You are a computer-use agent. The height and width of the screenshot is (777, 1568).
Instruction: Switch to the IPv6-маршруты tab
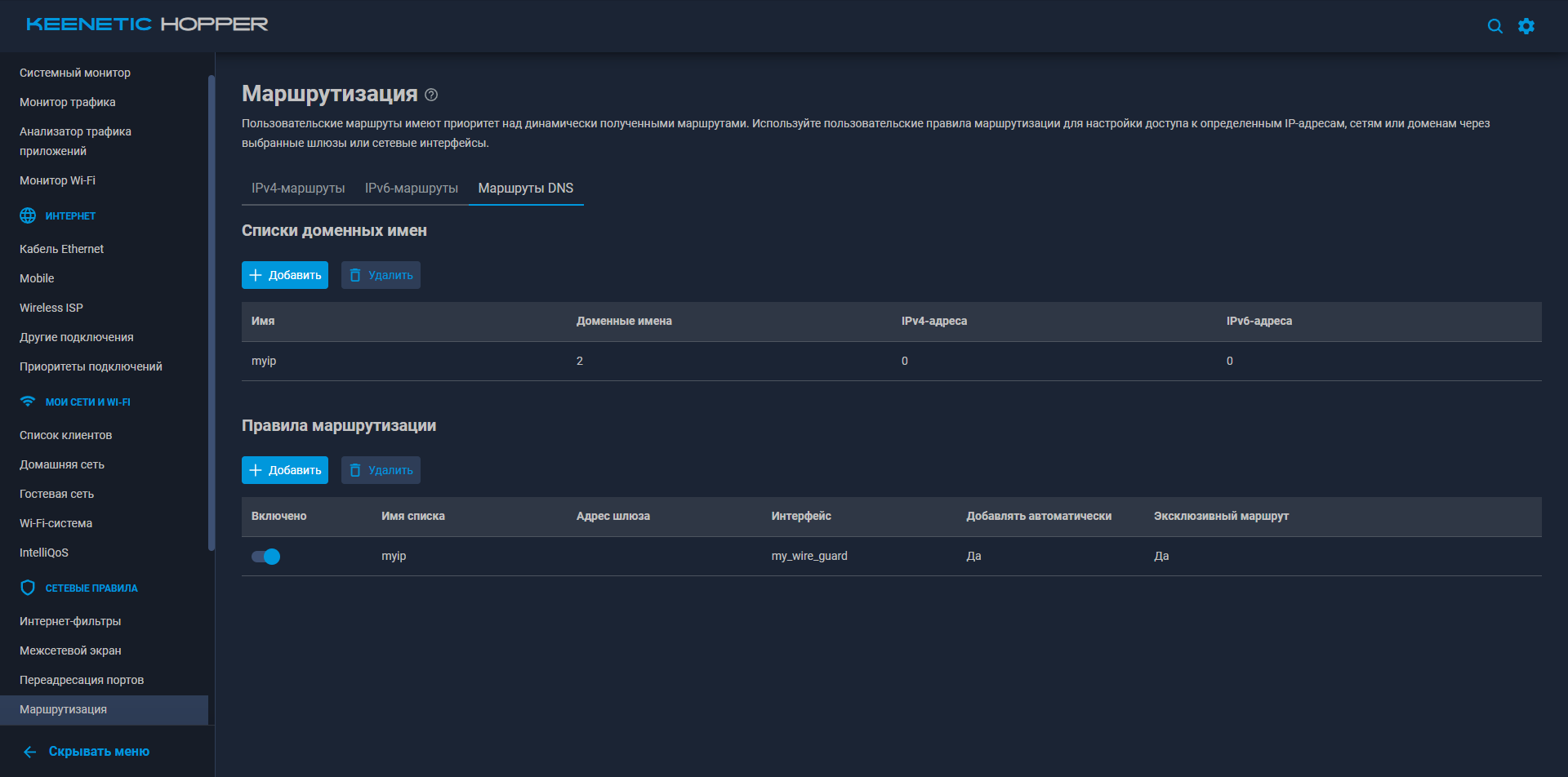(x=411, y=189)
